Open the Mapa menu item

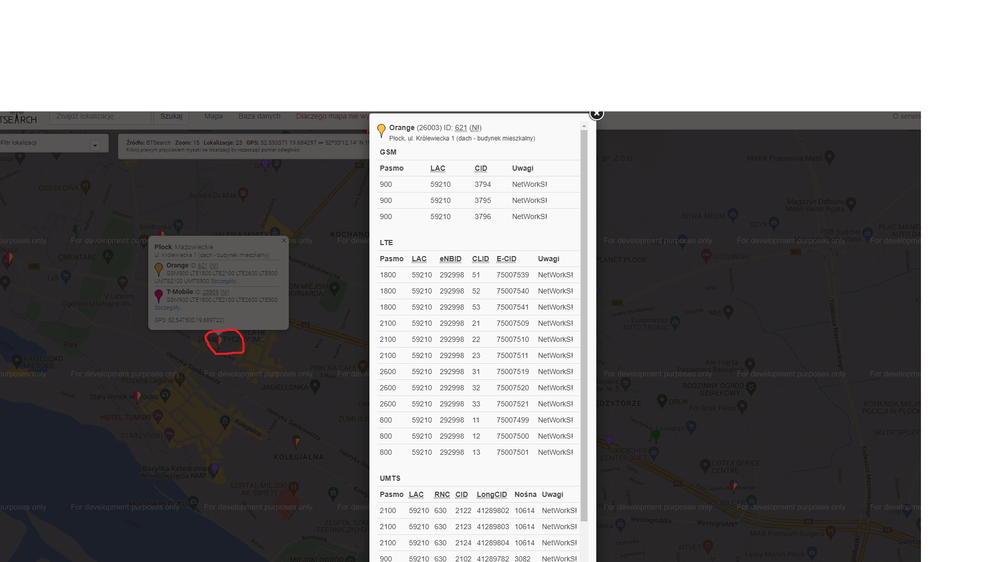214,117
